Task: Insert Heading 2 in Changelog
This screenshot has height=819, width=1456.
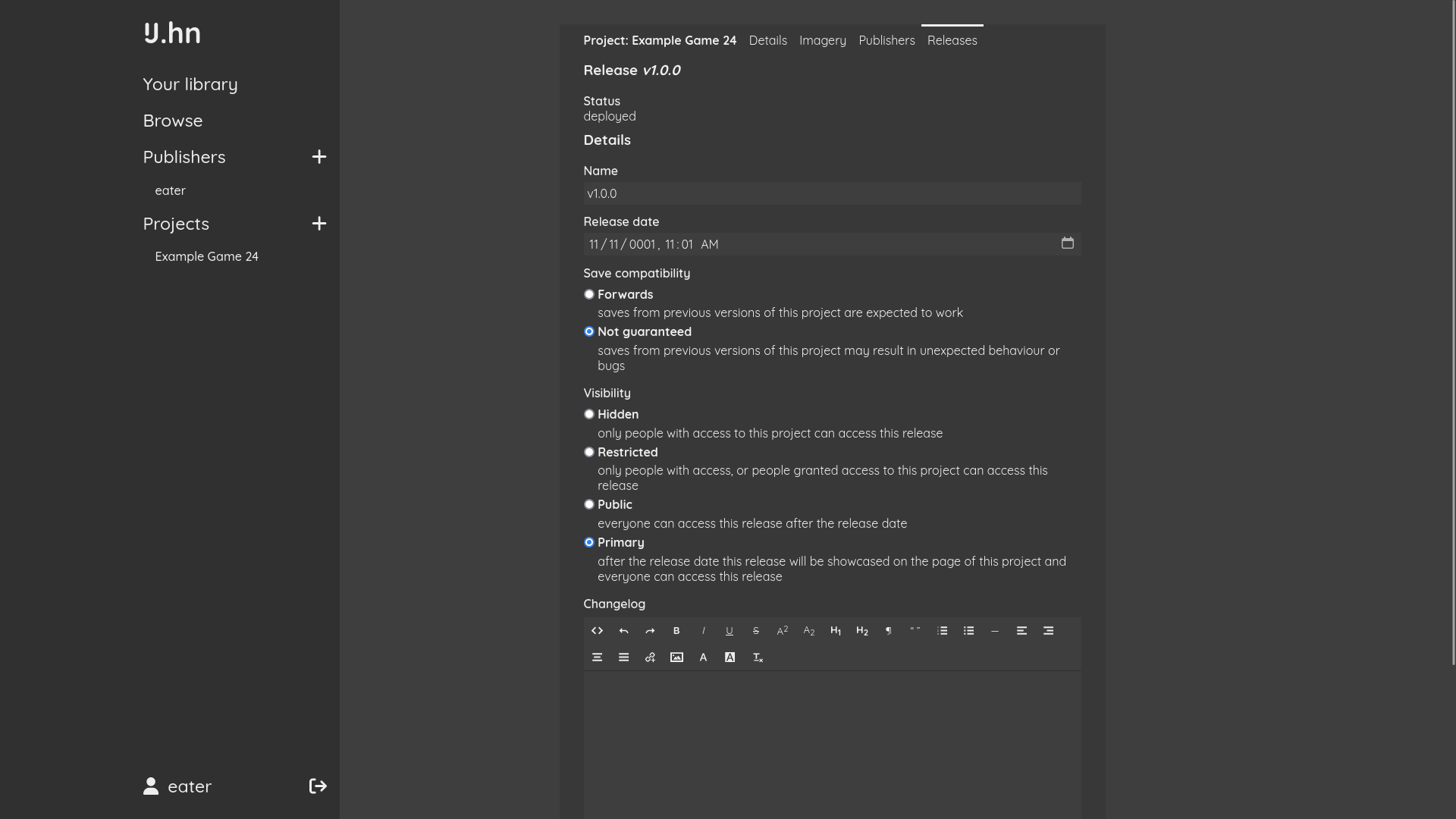Action: pyautogui.click(x=862, y=631)
